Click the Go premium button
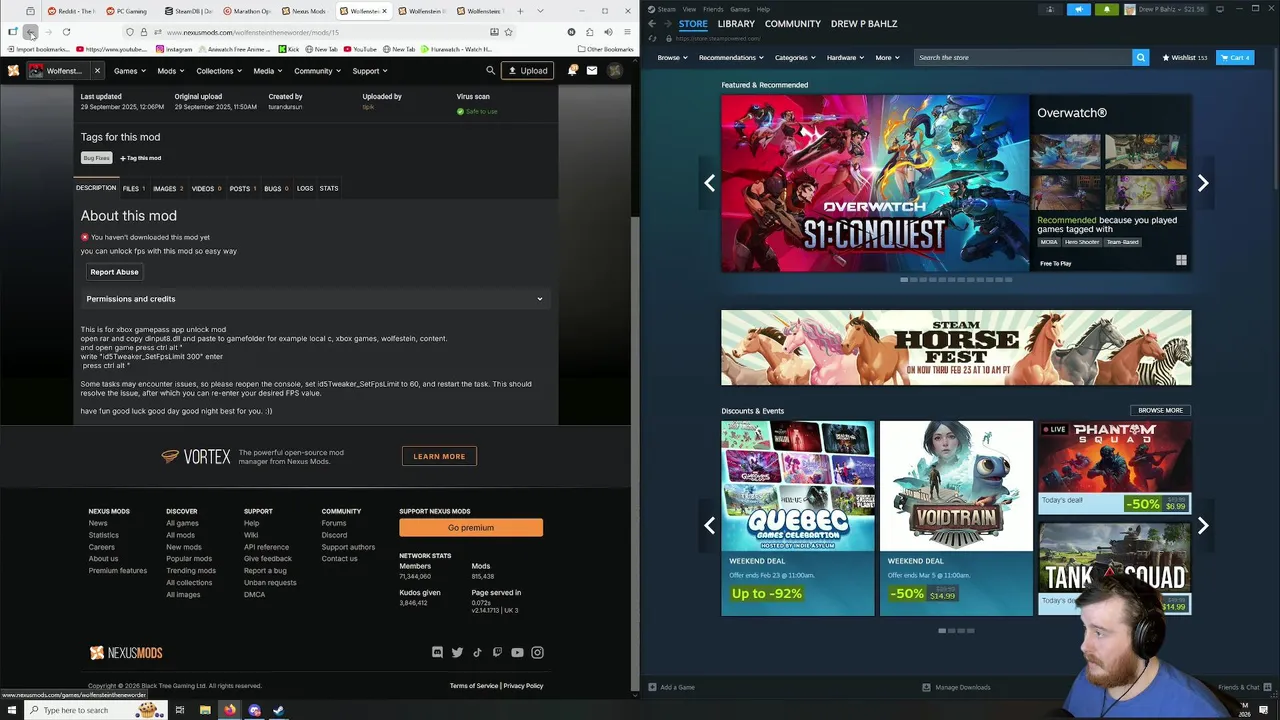 point(471,527)
